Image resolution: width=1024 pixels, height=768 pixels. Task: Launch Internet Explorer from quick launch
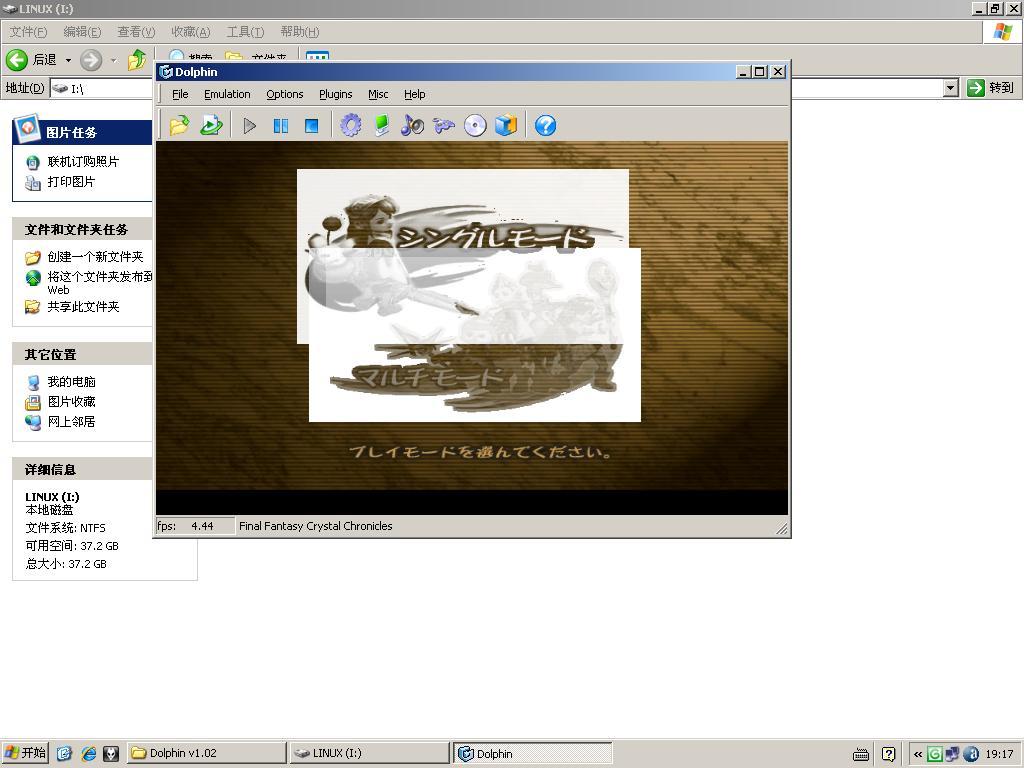[x=88, y=754]
